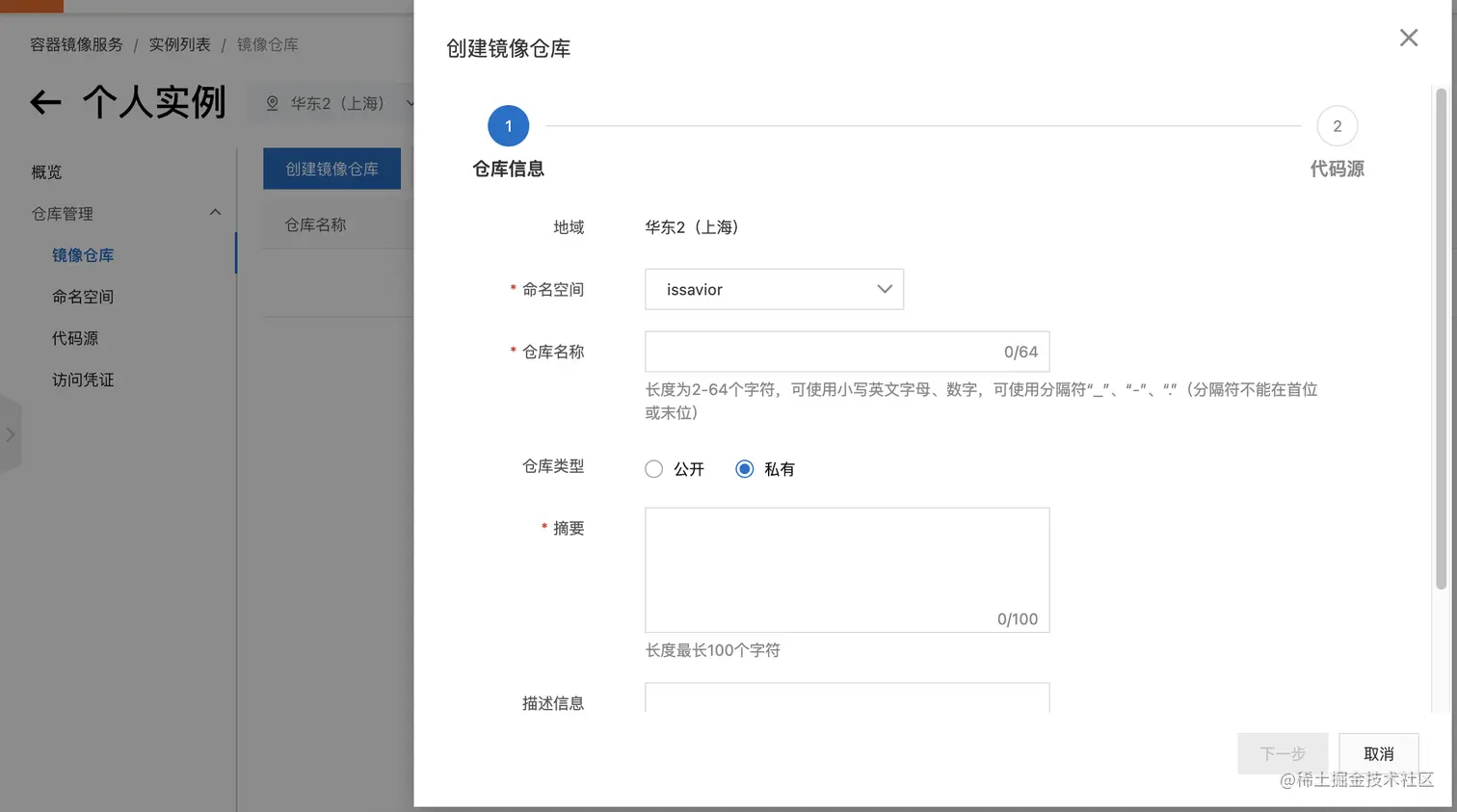Viewport: 1457px width, 812px height.
Task: Click the 华东2（上海）地域 value text
Action: click(692, 227)
